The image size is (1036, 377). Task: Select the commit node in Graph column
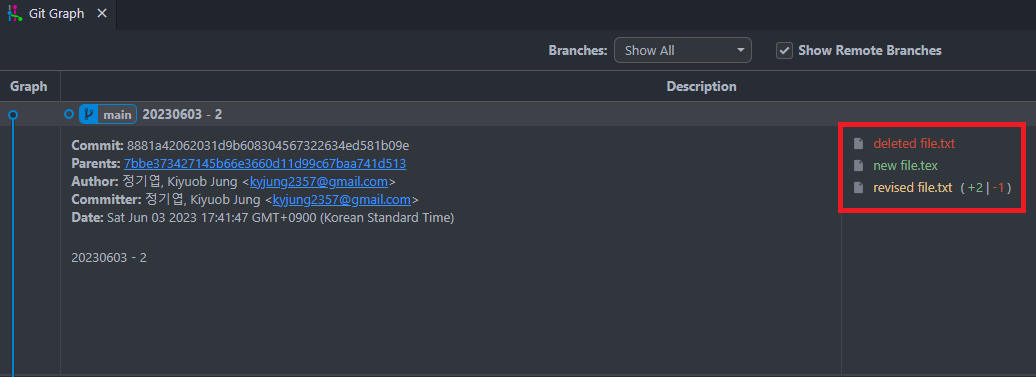click(13, 115)
